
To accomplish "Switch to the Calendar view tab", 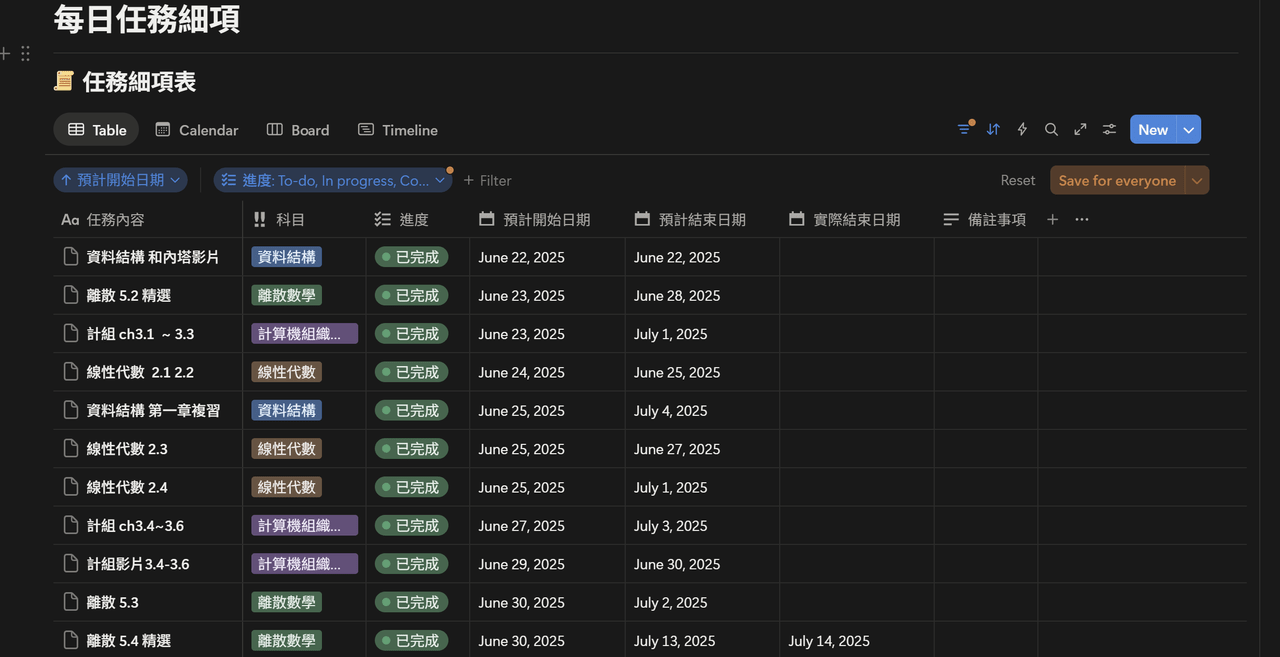I will click(x=197, y=130).
